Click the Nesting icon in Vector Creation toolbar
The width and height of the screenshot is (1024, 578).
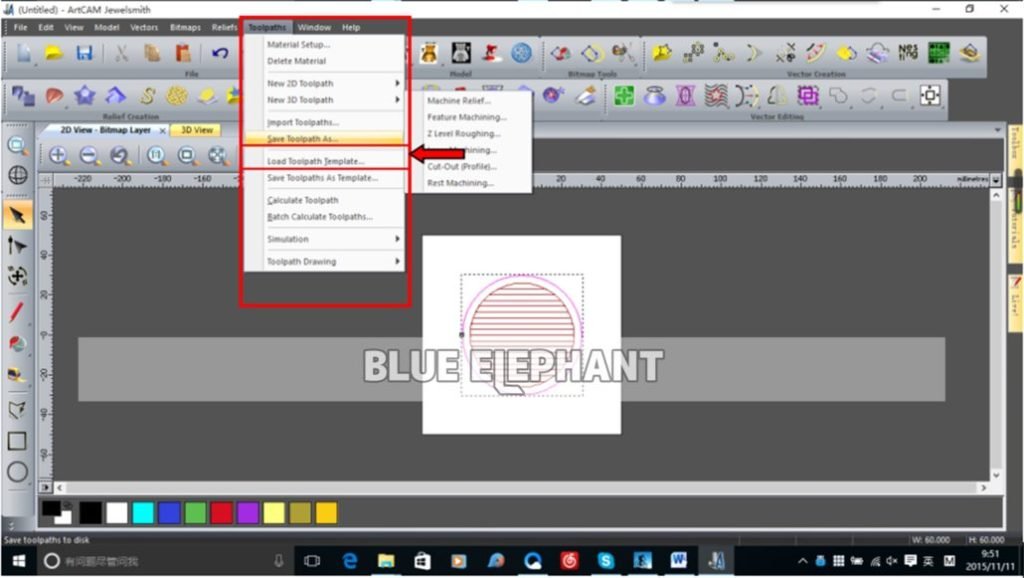point(908,52)
